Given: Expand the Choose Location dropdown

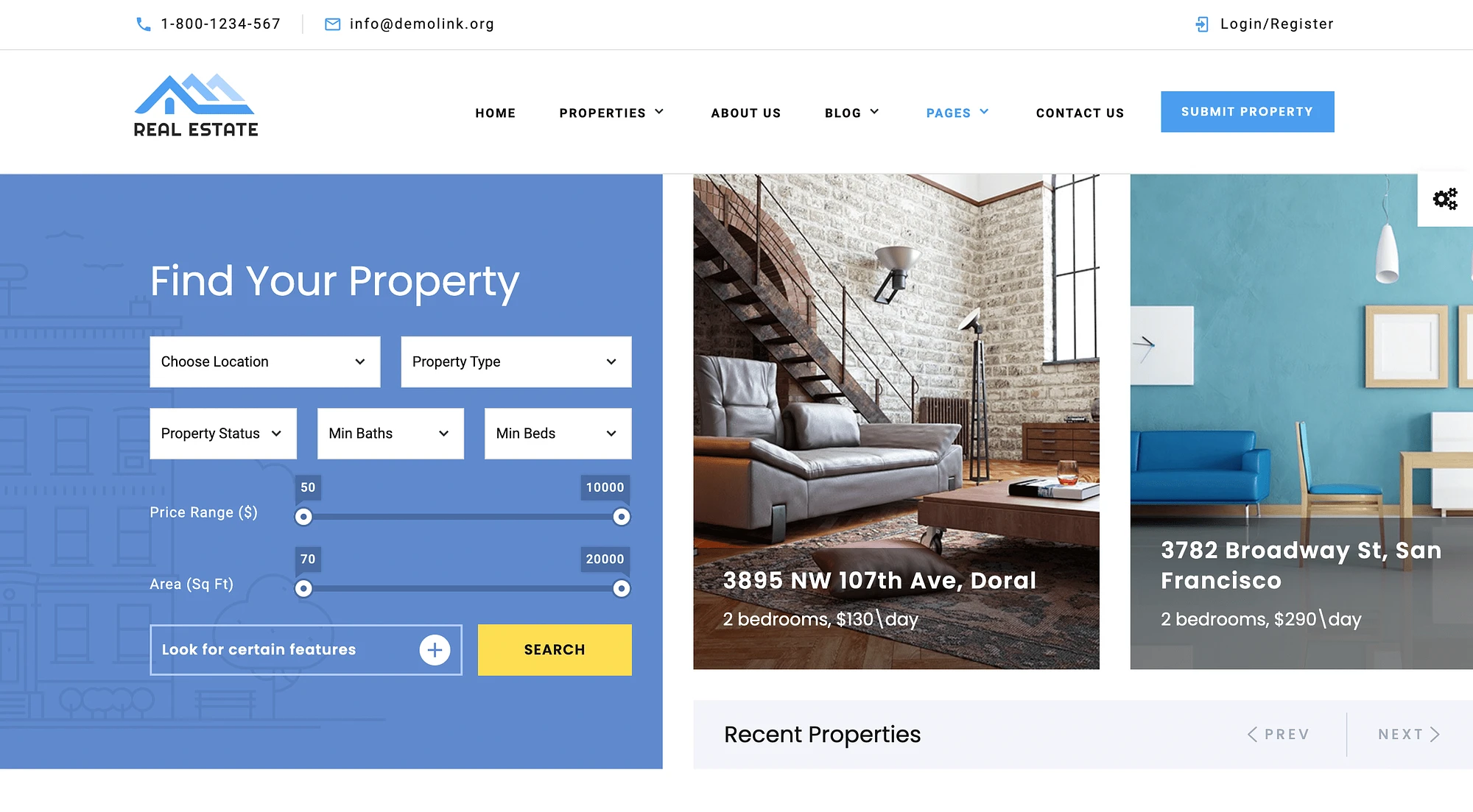Looking at the screenshot, I should pos(264,361).
